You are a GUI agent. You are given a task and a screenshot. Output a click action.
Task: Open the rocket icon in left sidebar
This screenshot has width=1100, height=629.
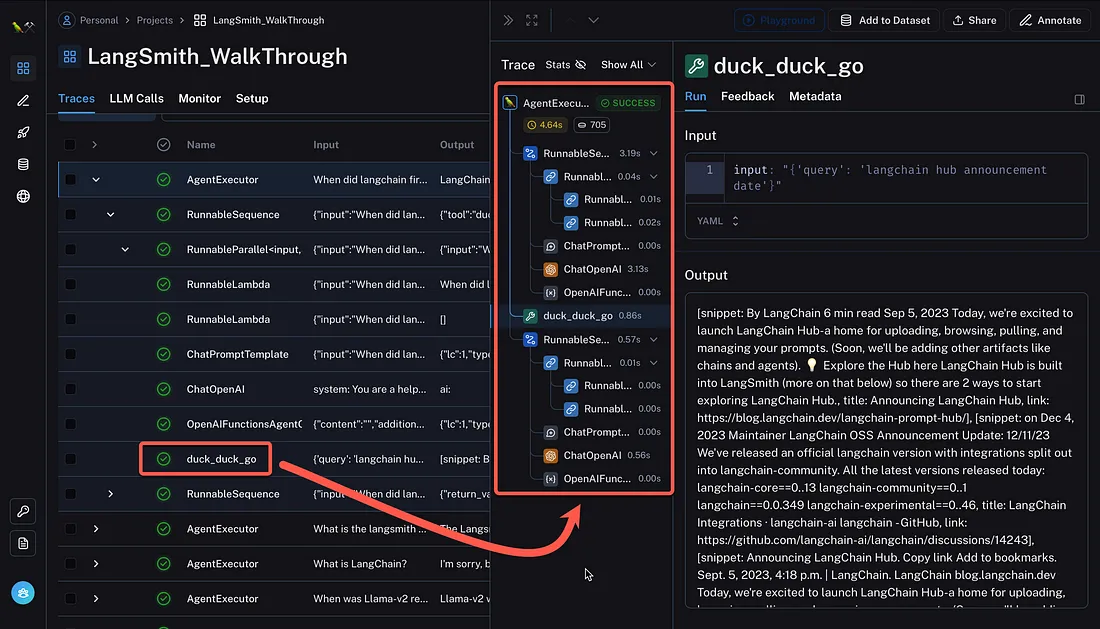23,133
